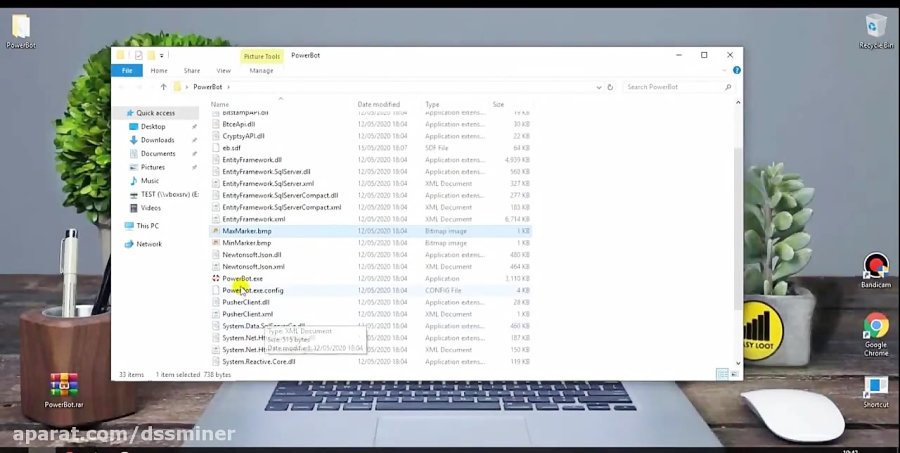The width and height of the screenshot is (900, 453).
Task: Expand the PowerBot breadcrumb chevron
Action: [228, 87]
